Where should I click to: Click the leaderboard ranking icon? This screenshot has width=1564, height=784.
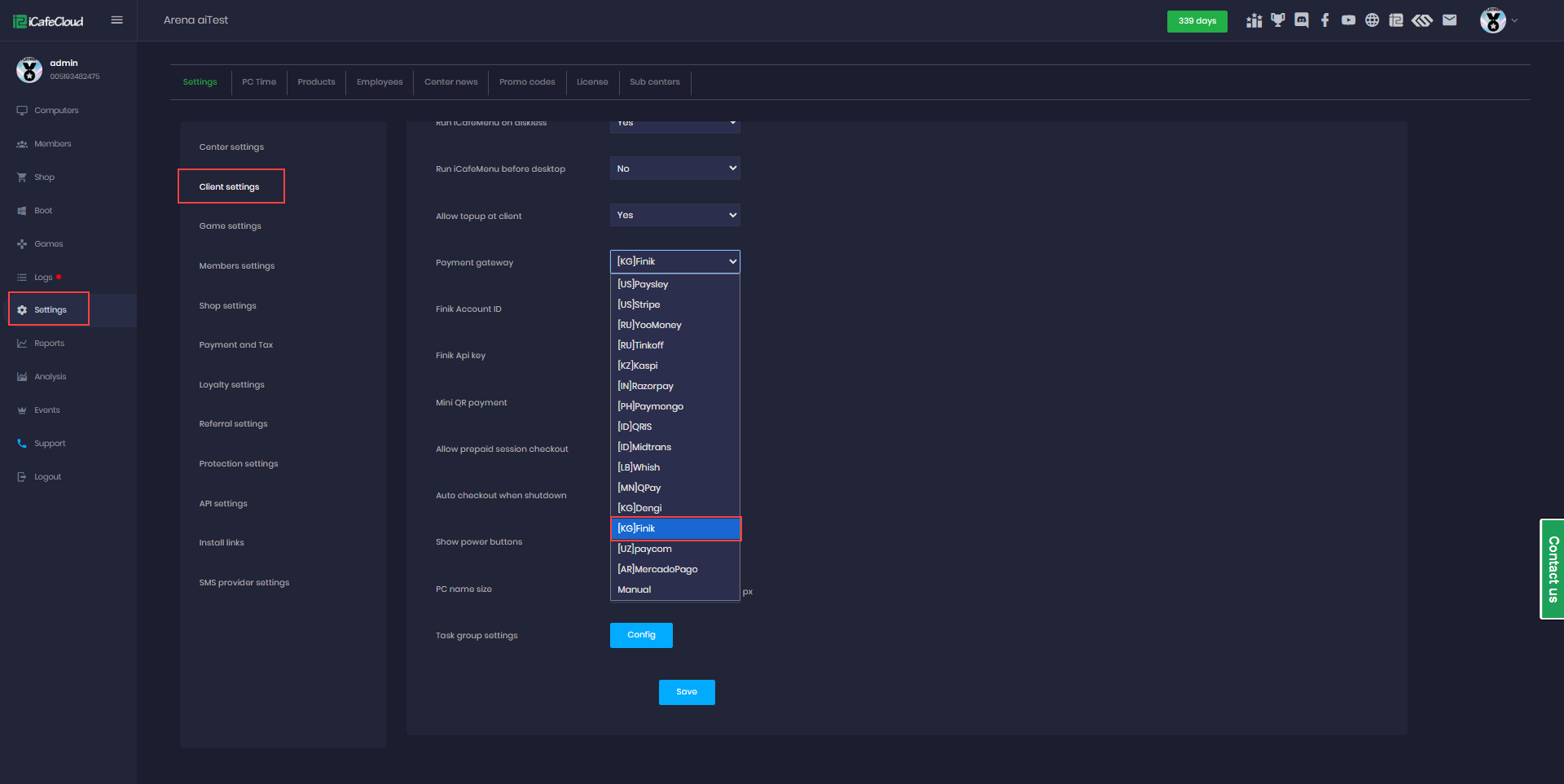tap(1254, 20)
